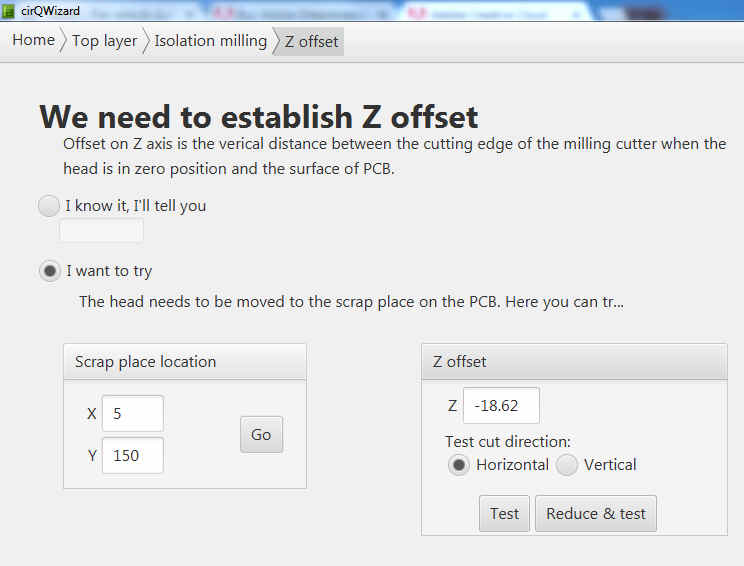
Task: Focus the X coordinate field
Action: click(132, 414)
